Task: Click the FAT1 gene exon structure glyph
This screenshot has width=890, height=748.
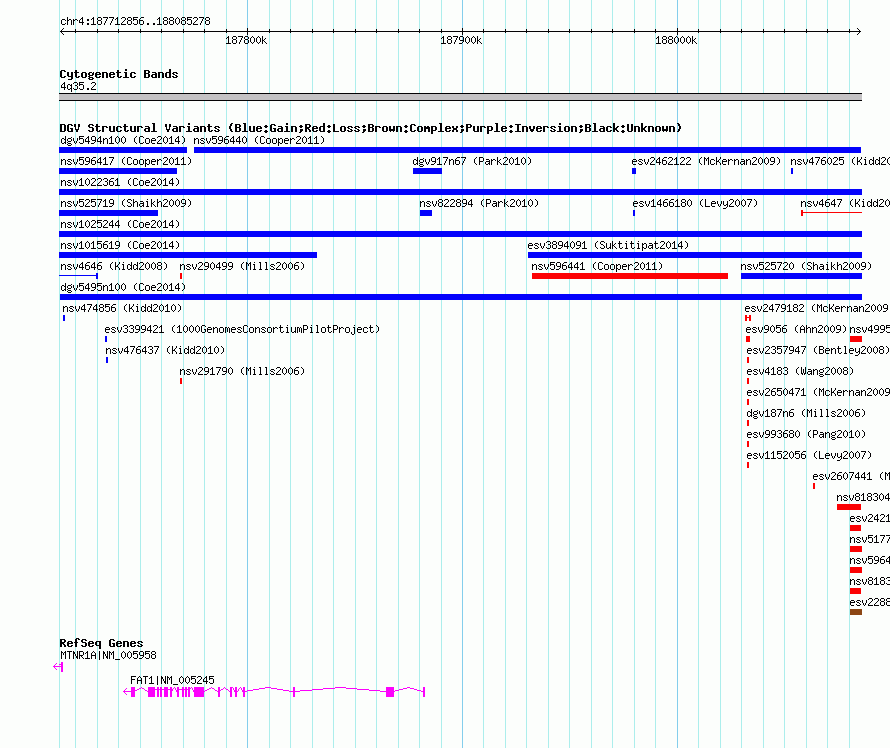Action: click(274, 692)
